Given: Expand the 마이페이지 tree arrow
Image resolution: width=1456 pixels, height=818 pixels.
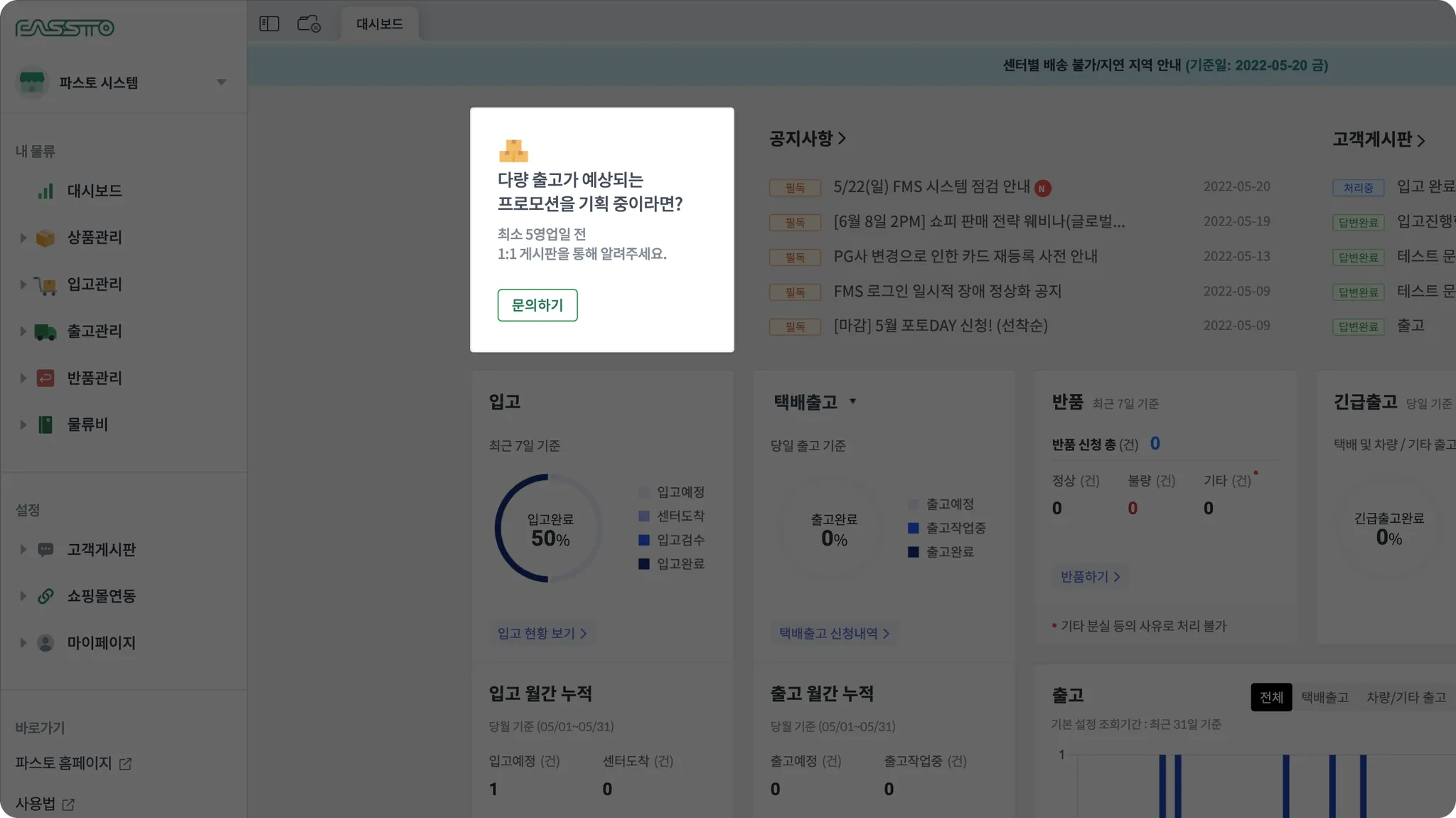Looking at the screenshot, I should [x=23, y=643].
